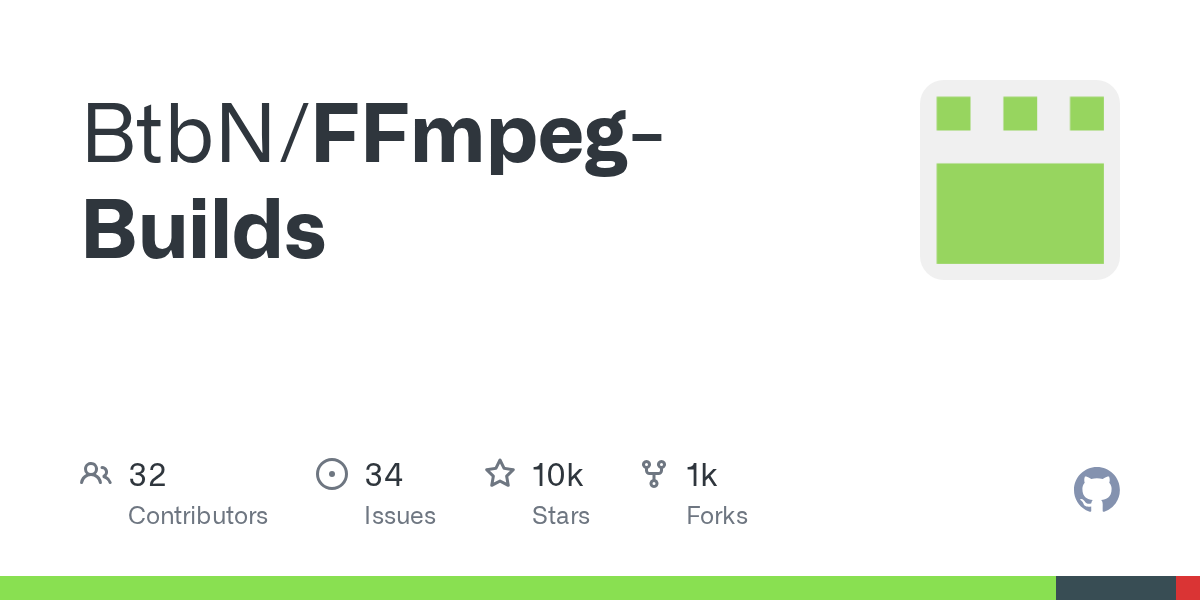Click the "Contributors" label
The image size is (1200, 600).
198,516
